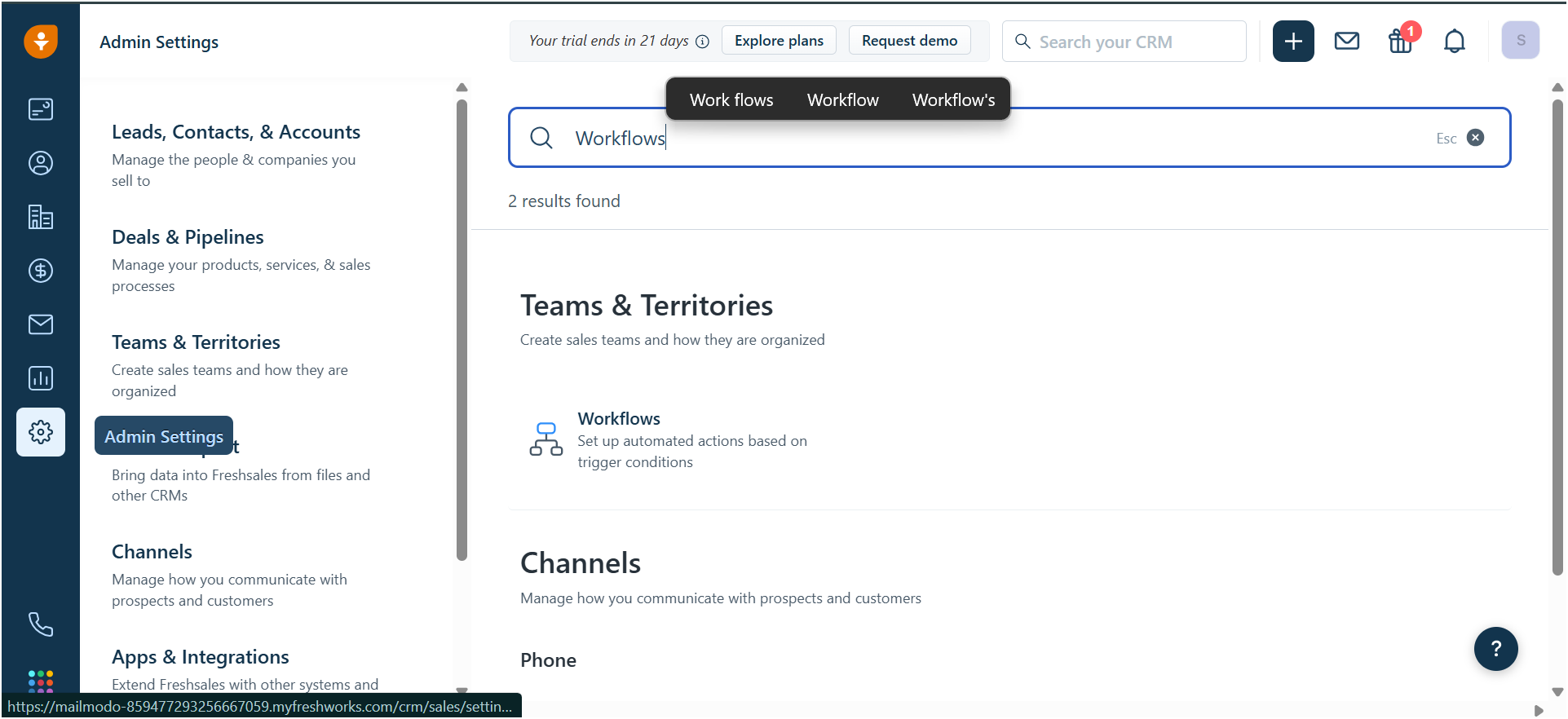Click the Admin Settings page title

coord(159,42)
